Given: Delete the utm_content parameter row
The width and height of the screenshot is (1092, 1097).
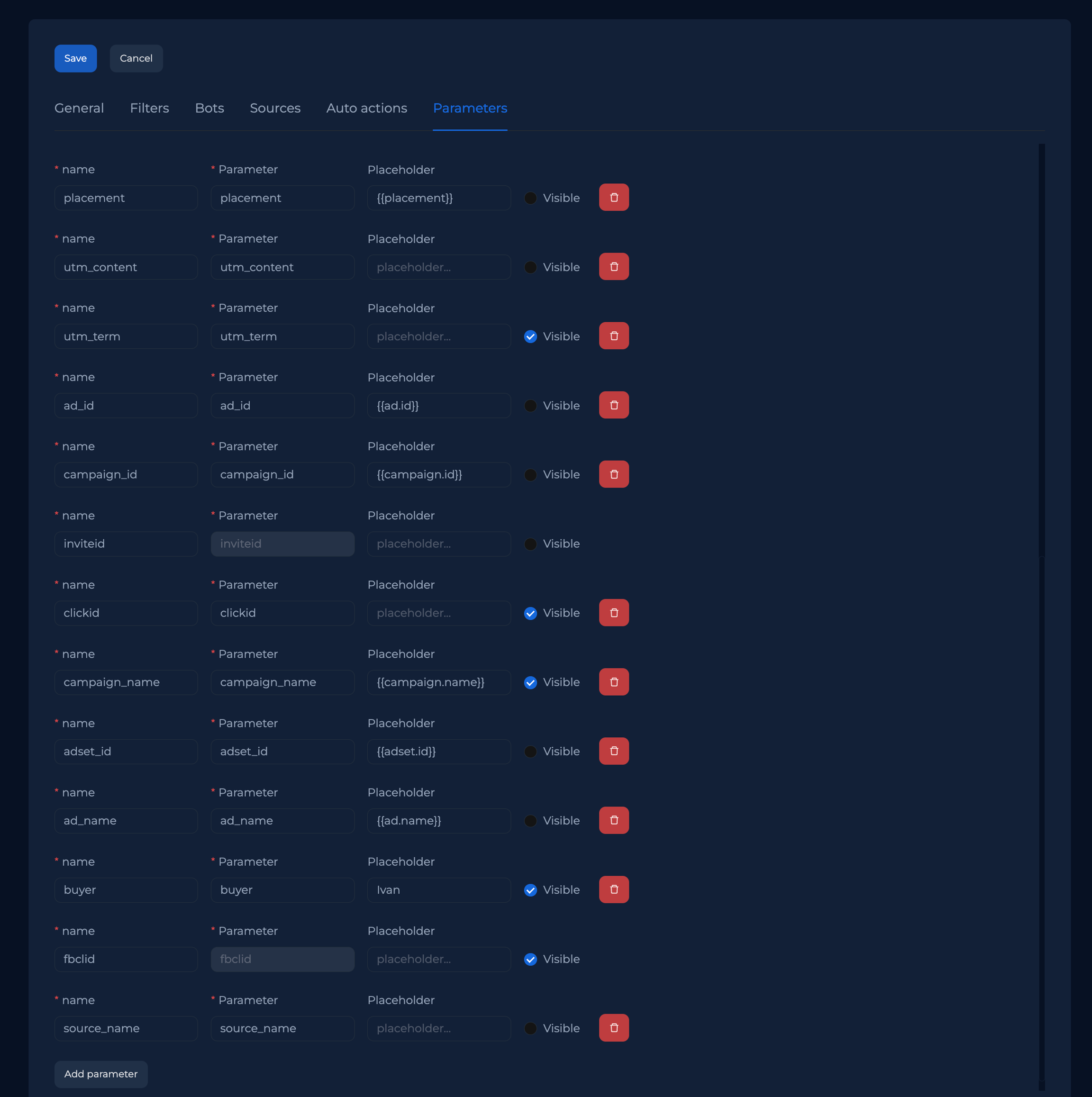Looking at the screenshot, I should (613, 266).
